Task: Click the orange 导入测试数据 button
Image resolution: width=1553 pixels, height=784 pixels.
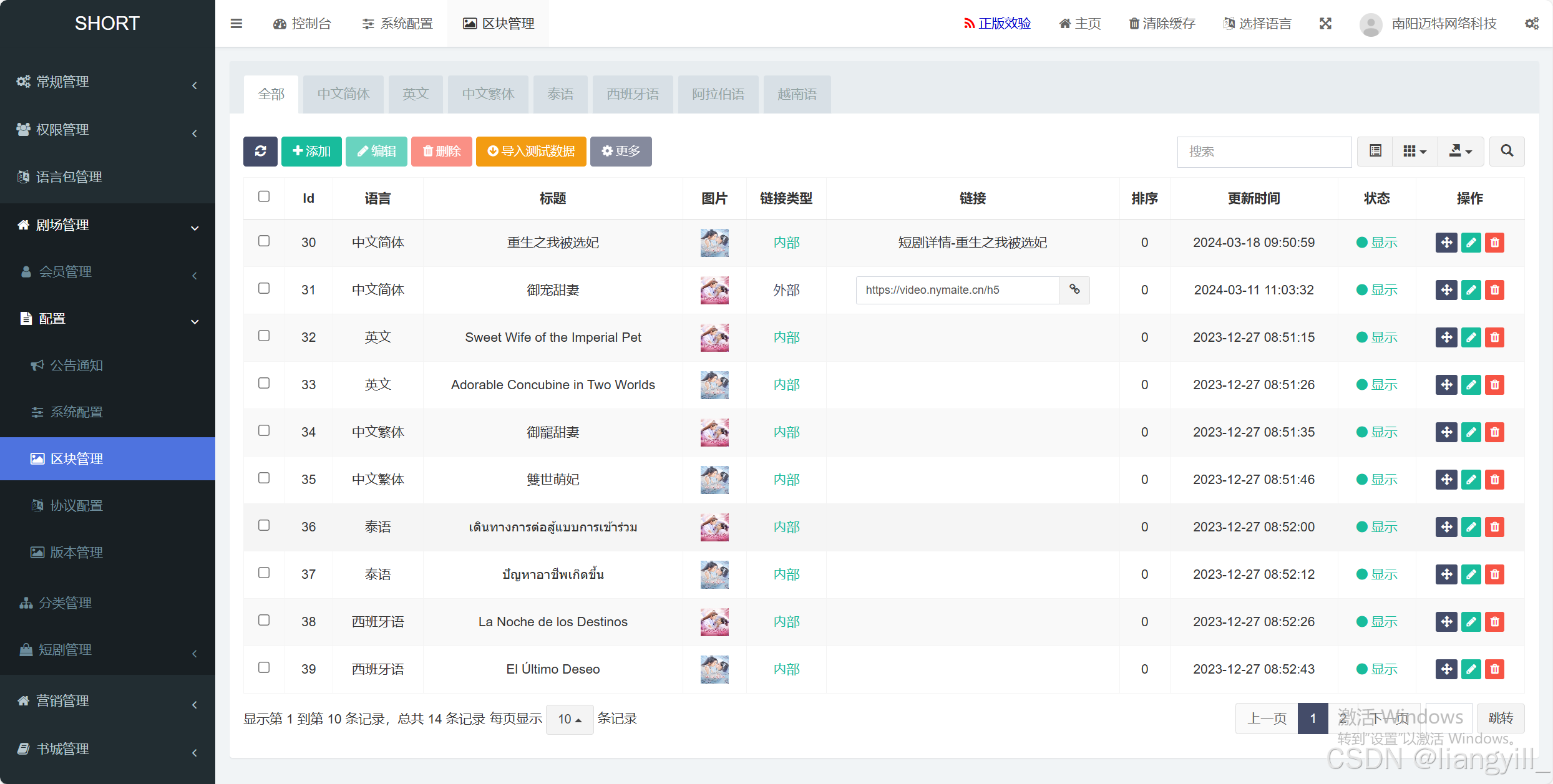Action: pos(531,151)
